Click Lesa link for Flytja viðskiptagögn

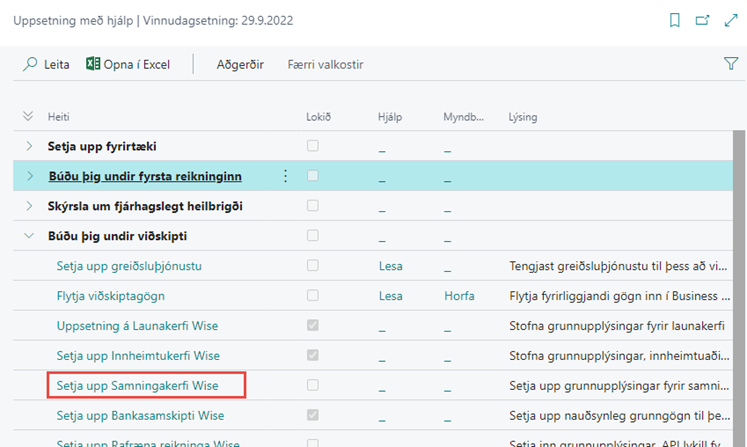[390, 296]
